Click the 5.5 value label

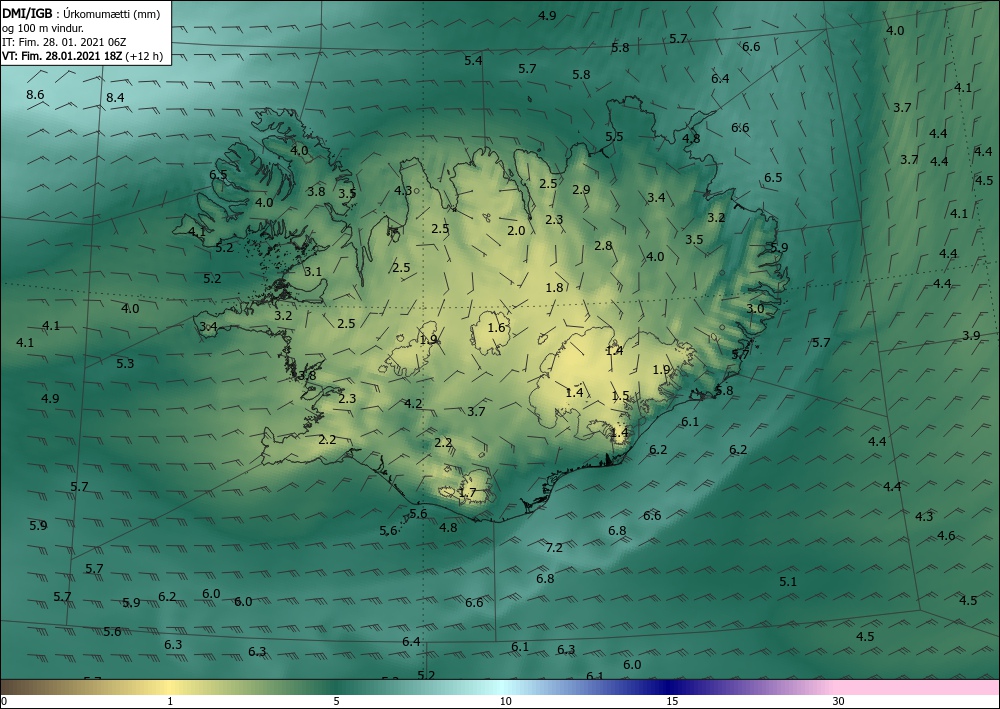[614, 136]
